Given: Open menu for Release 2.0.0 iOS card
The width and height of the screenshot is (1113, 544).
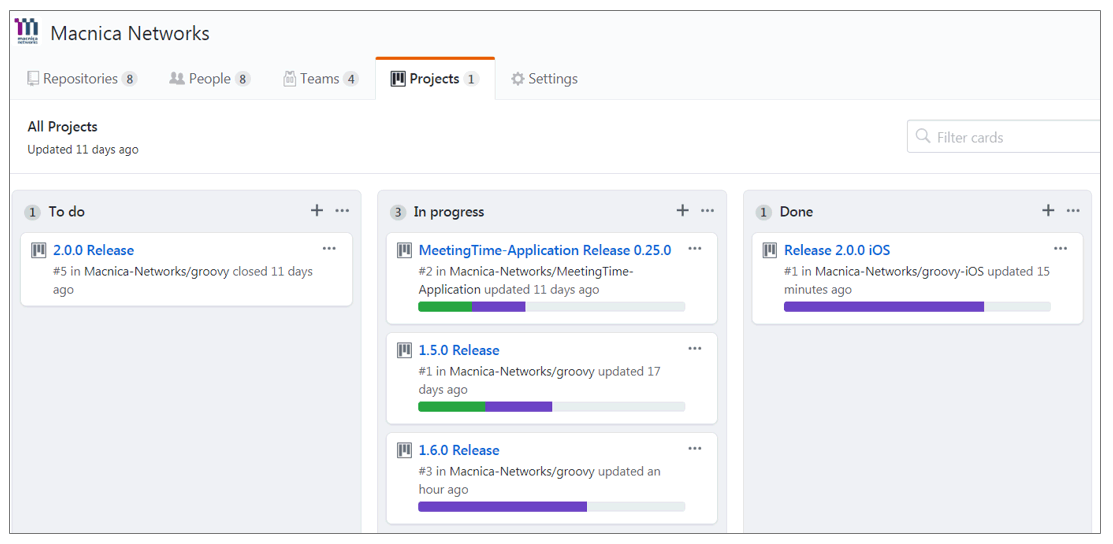Looking at the screenshot, I should point(1060,249).
